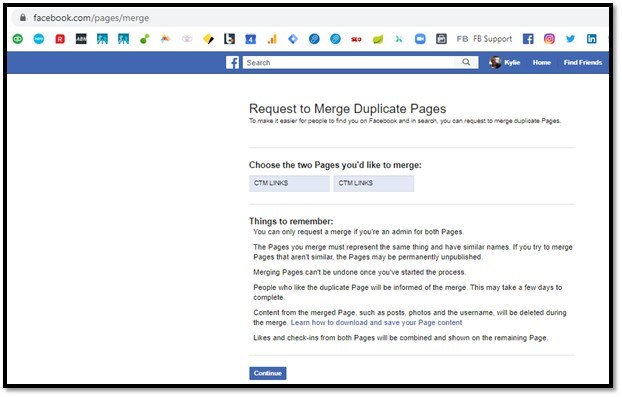Click the search magnifier button
Image resolution: width=622 pixels, height=397 pixels.
coord(466,62)
